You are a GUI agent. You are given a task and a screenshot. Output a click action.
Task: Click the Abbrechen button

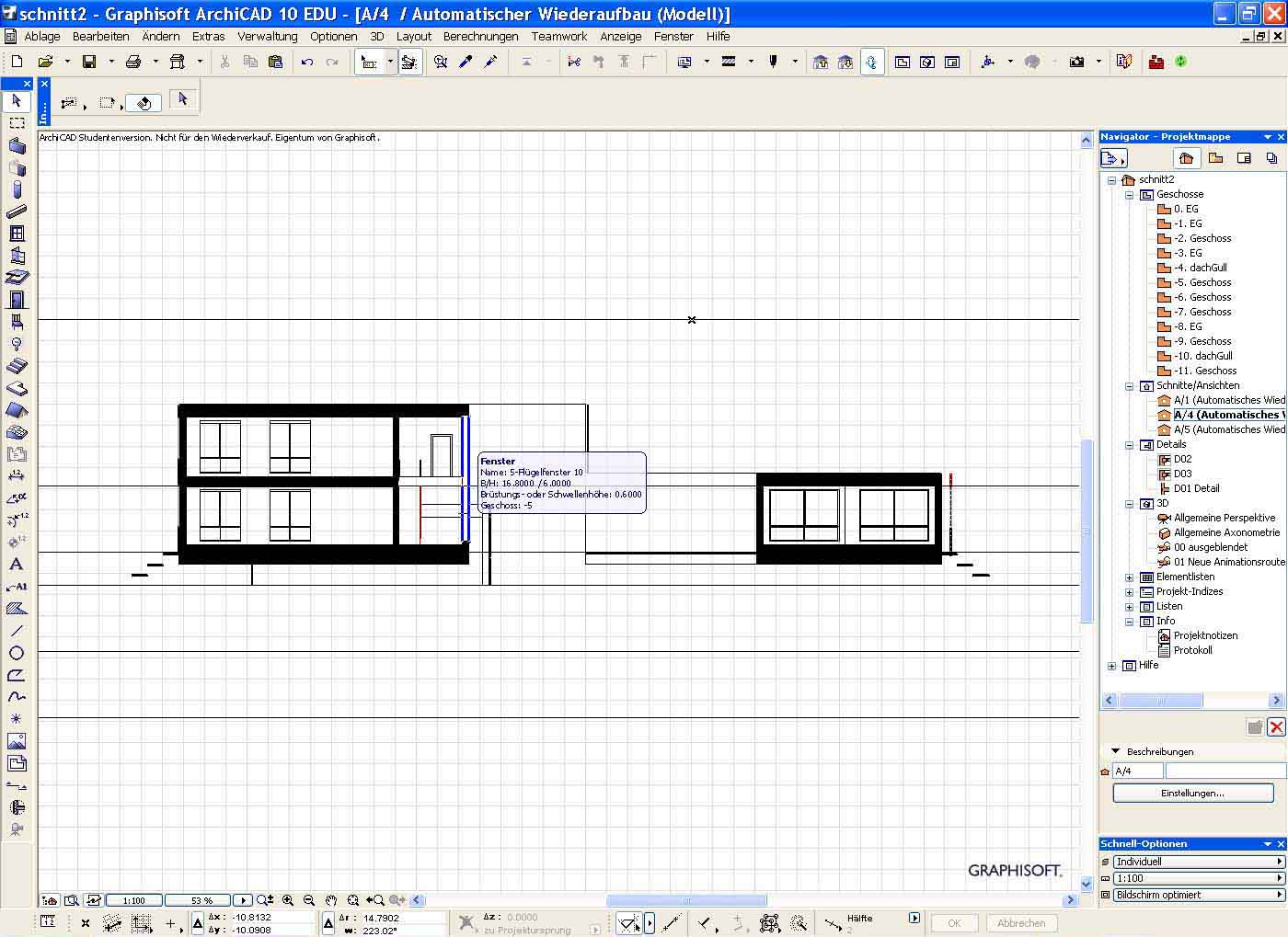pyautogui.click(x=1021, y=923)
